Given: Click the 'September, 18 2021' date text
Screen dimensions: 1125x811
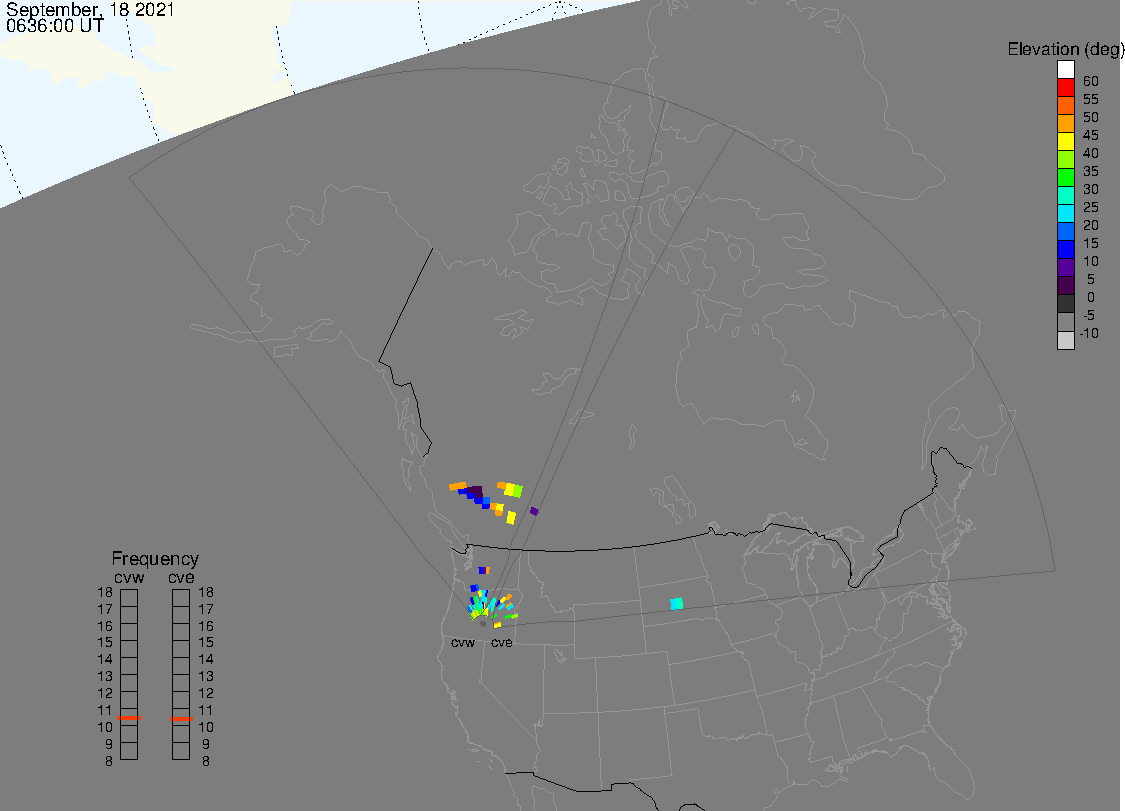Looking at the screenshot, I should (90, 10).
